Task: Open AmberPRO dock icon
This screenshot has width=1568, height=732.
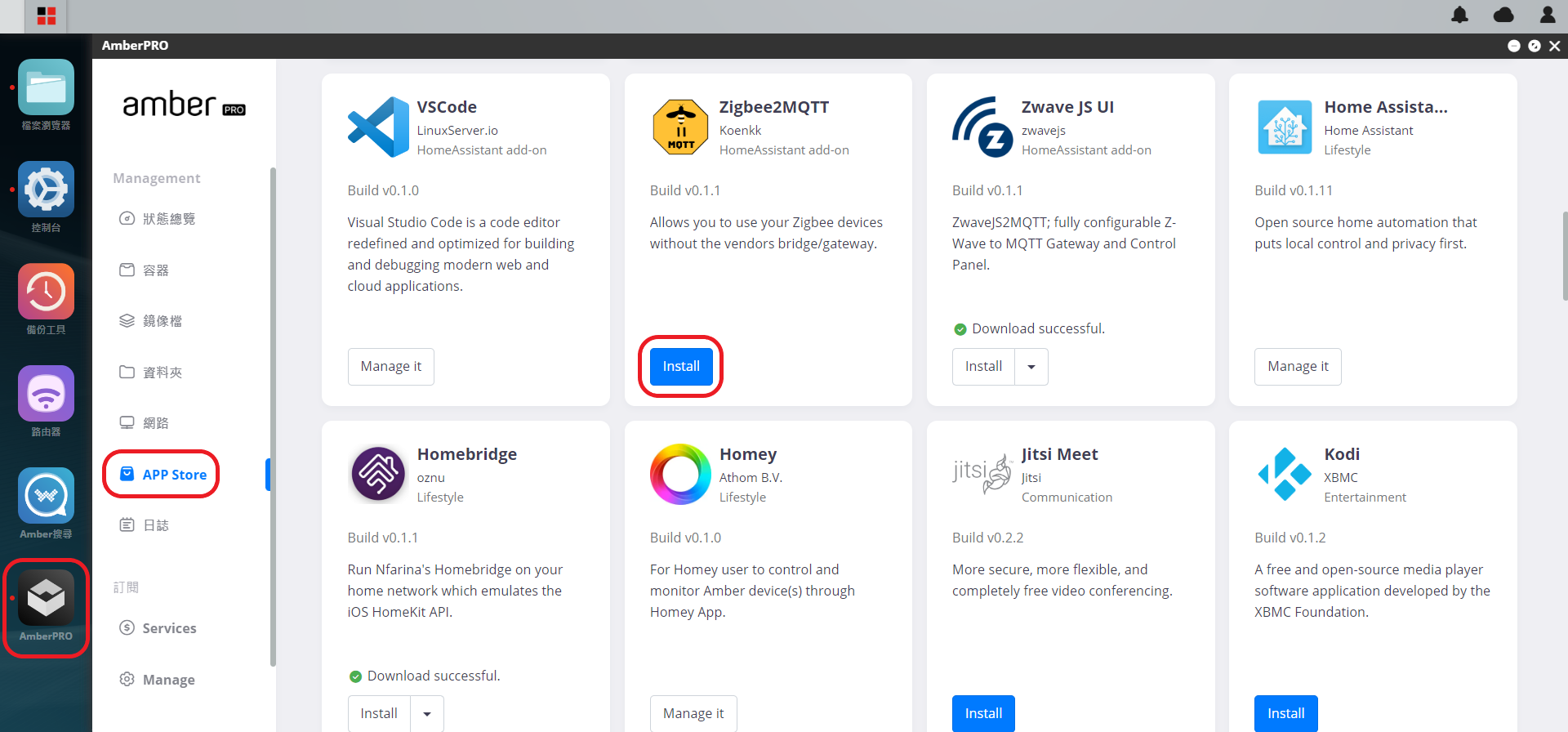Action: click(46, 598)
